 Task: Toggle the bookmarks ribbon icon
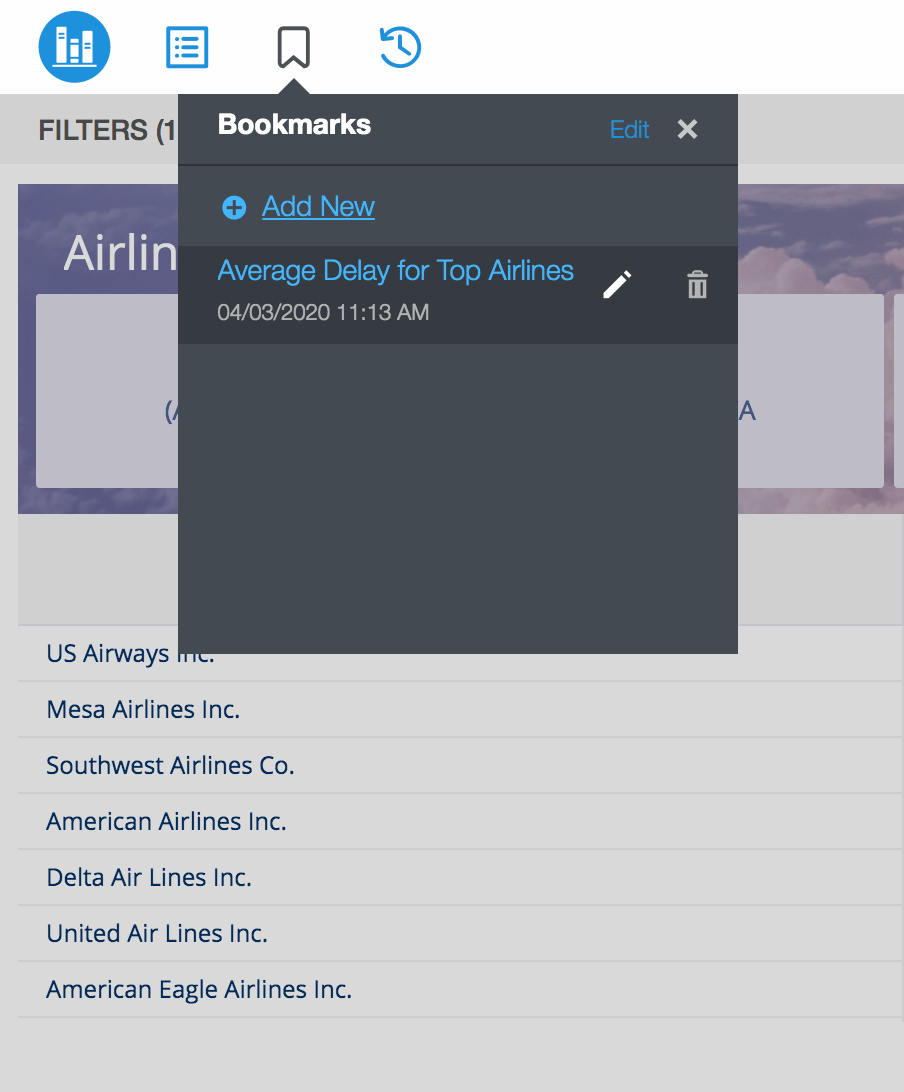tap(293, 46)
